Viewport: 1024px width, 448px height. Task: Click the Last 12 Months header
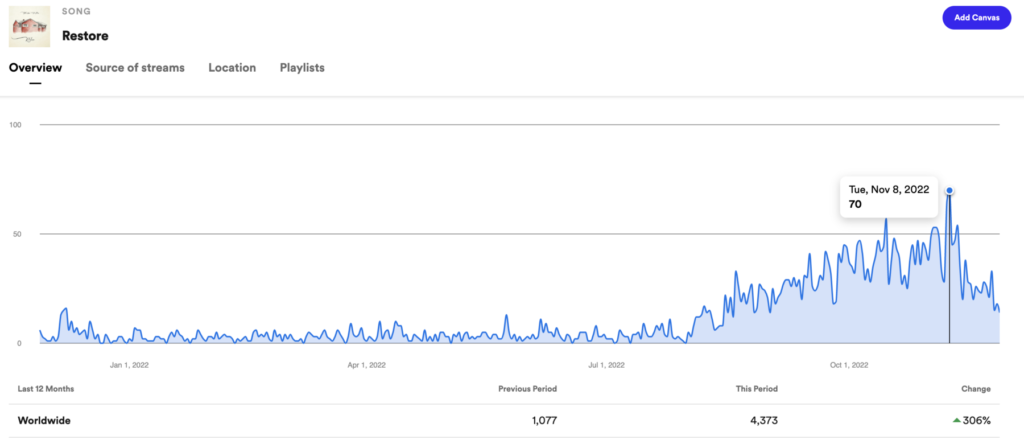(x=46, y=389)
